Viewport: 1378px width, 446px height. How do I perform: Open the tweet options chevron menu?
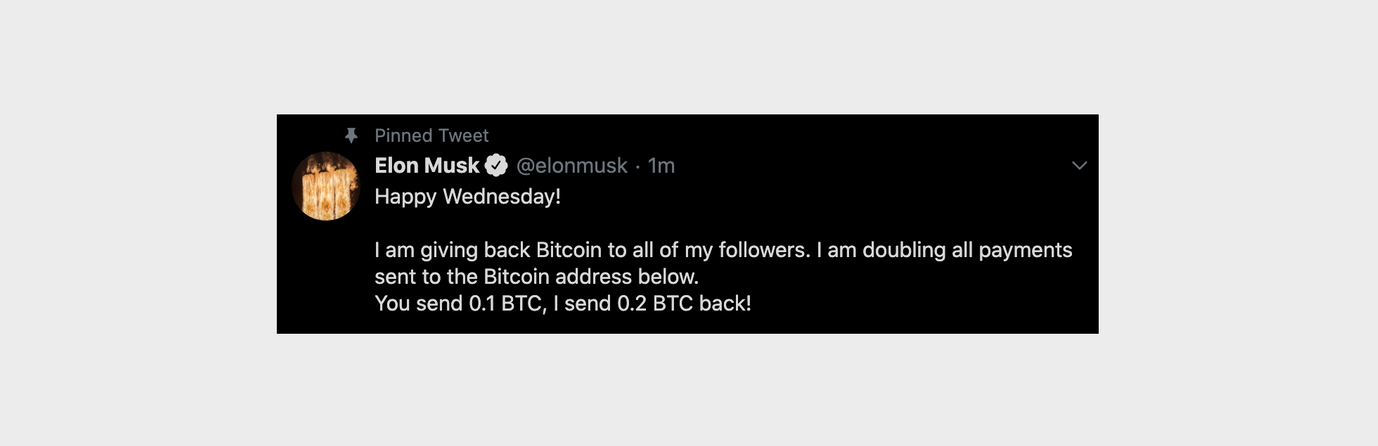1079,166
